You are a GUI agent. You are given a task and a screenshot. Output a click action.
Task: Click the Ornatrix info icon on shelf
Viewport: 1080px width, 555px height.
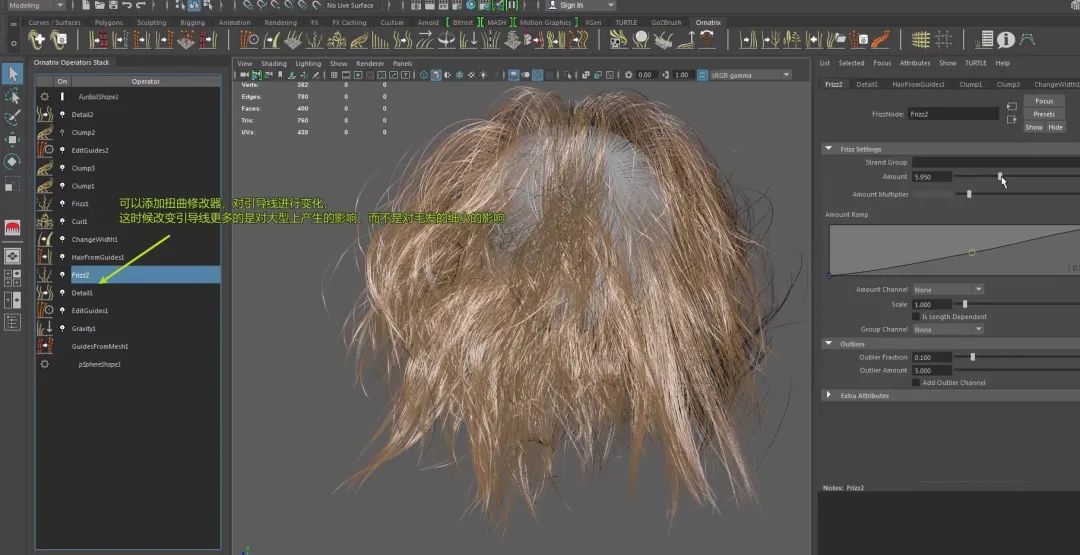click(x=1006, y=40)
